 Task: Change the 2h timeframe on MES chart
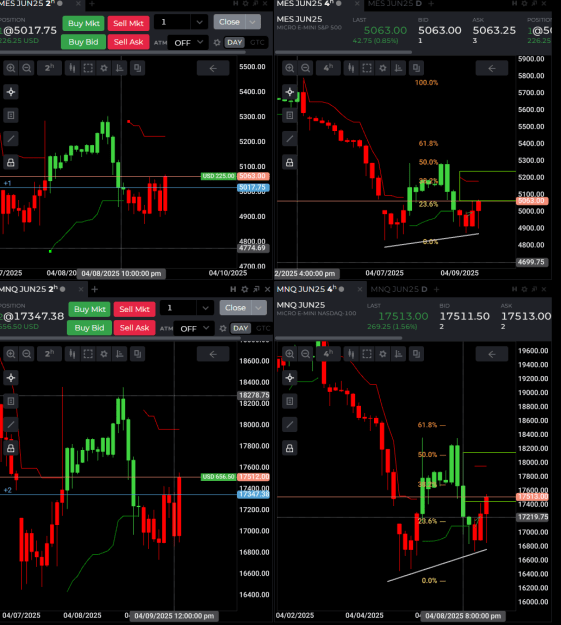(49, 68)
